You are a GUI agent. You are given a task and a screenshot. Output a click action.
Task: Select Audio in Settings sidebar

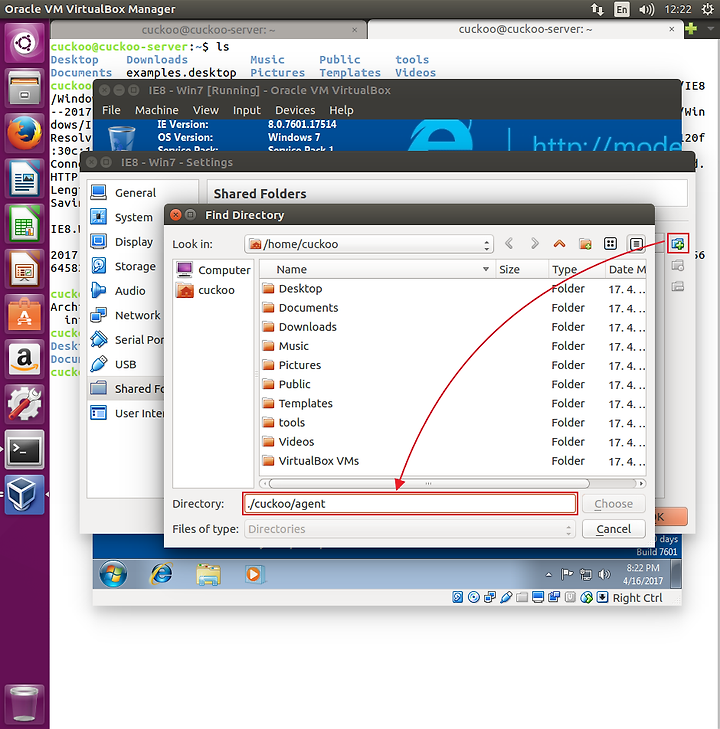[130, 291]
